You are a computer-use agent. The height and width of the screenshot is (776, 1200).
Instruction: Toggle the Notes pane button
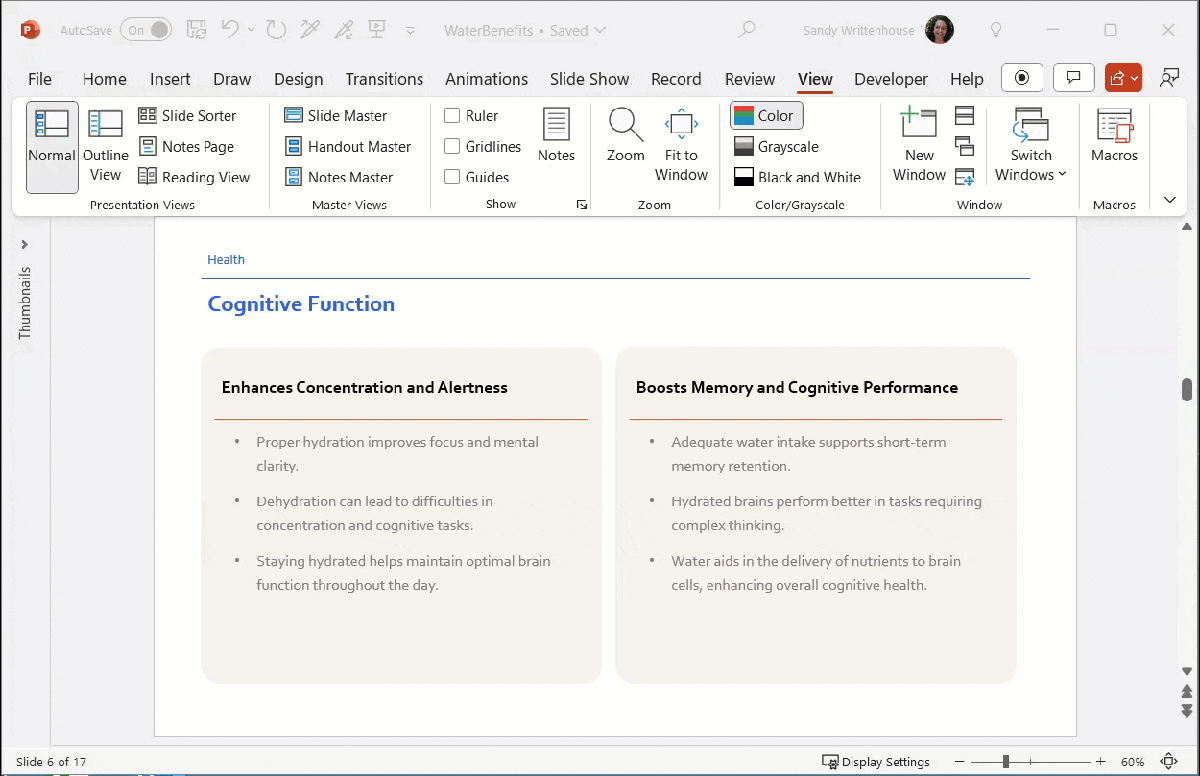556,135
